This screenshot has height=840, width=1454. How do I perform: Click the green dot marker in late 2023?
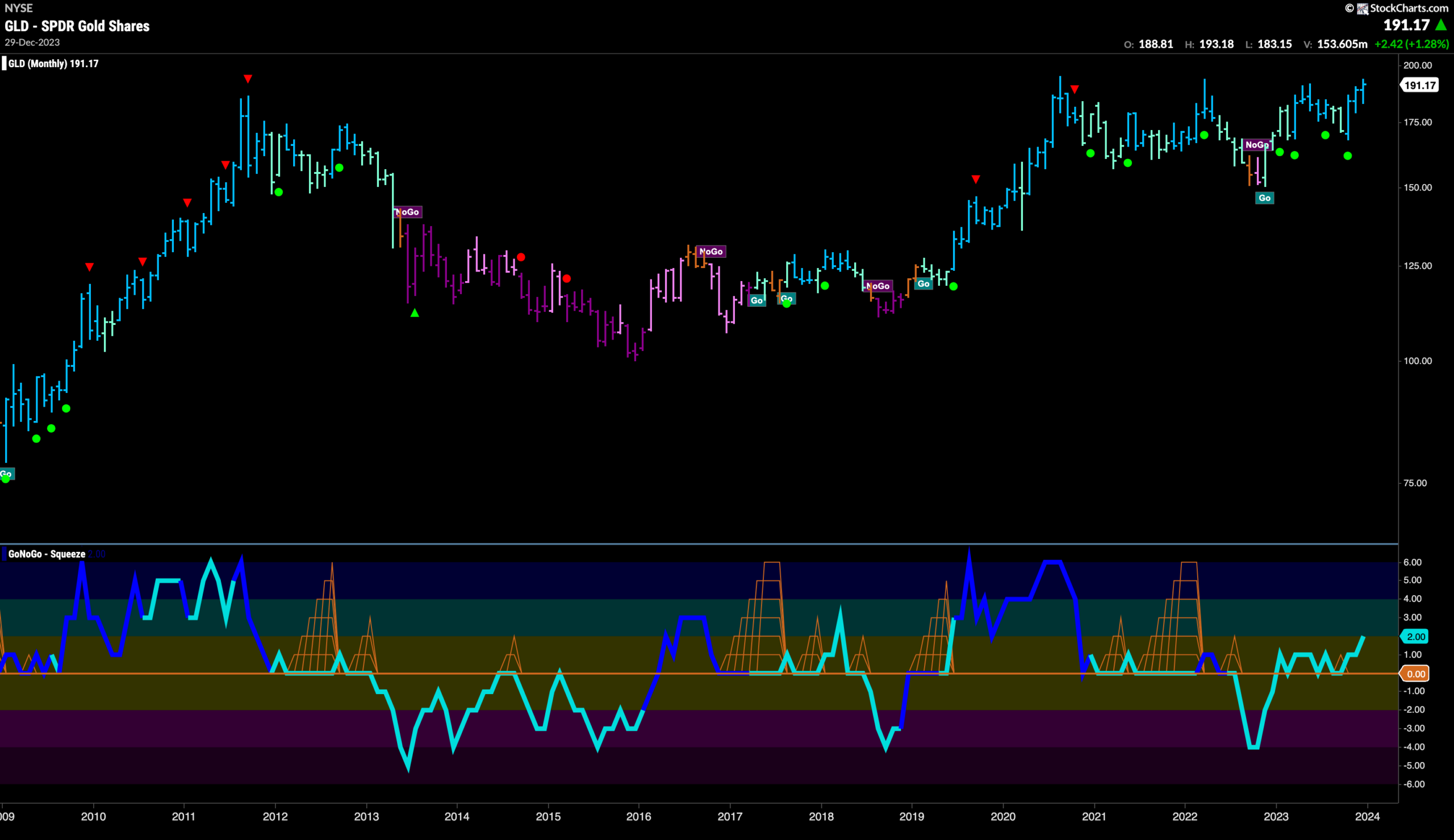click(1348, 156)
